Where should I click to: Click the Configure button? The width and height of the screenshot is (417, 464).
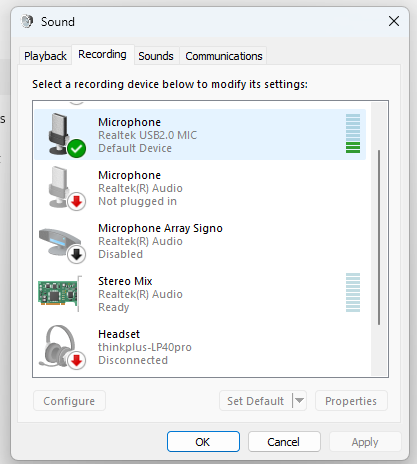tap(69, 401)
